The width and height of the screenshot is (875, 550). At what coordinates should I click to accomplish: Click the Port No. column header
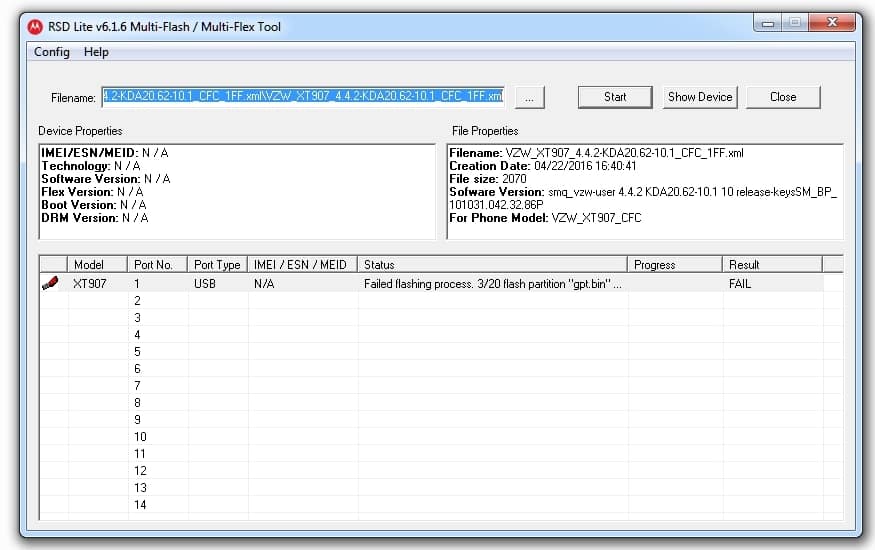click(x=157, y=264)
